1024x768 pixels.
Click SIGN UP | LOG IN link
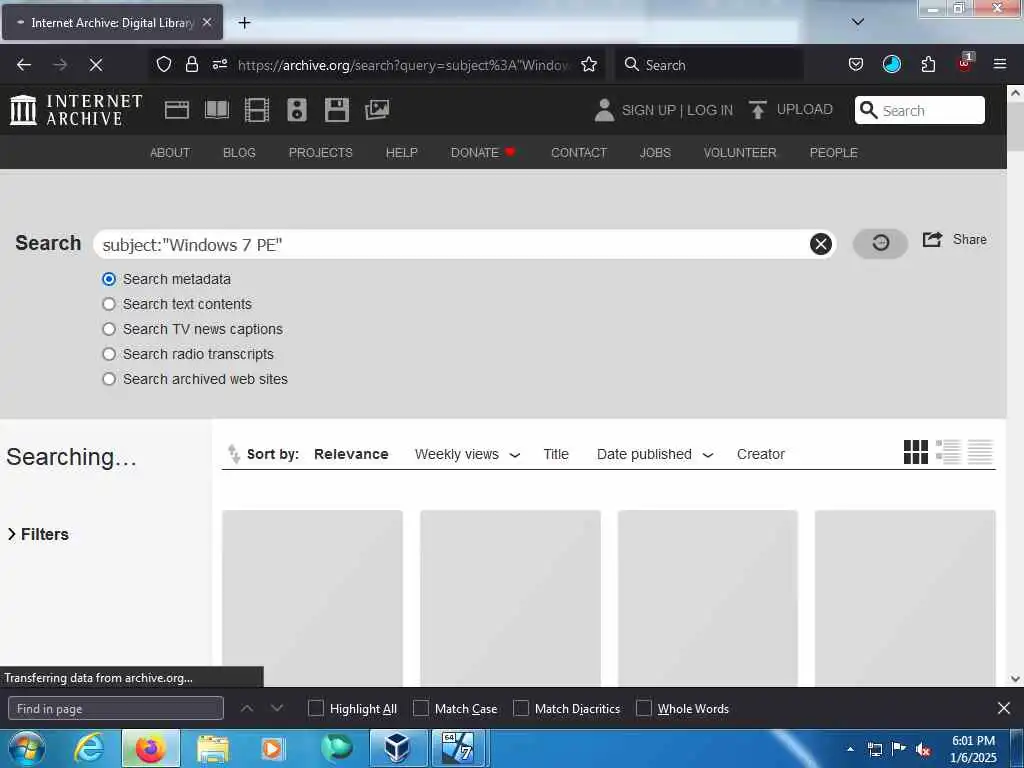(677, 110)
